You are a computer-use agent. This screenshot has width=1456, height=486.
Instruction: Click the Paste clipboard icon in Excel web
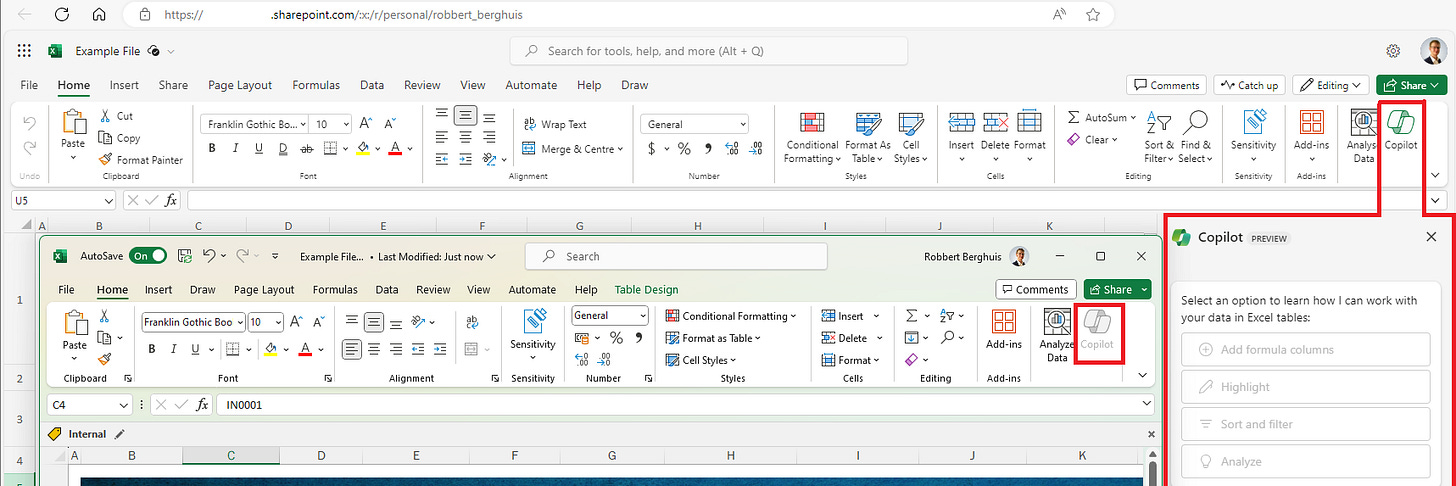pos(73,122)
